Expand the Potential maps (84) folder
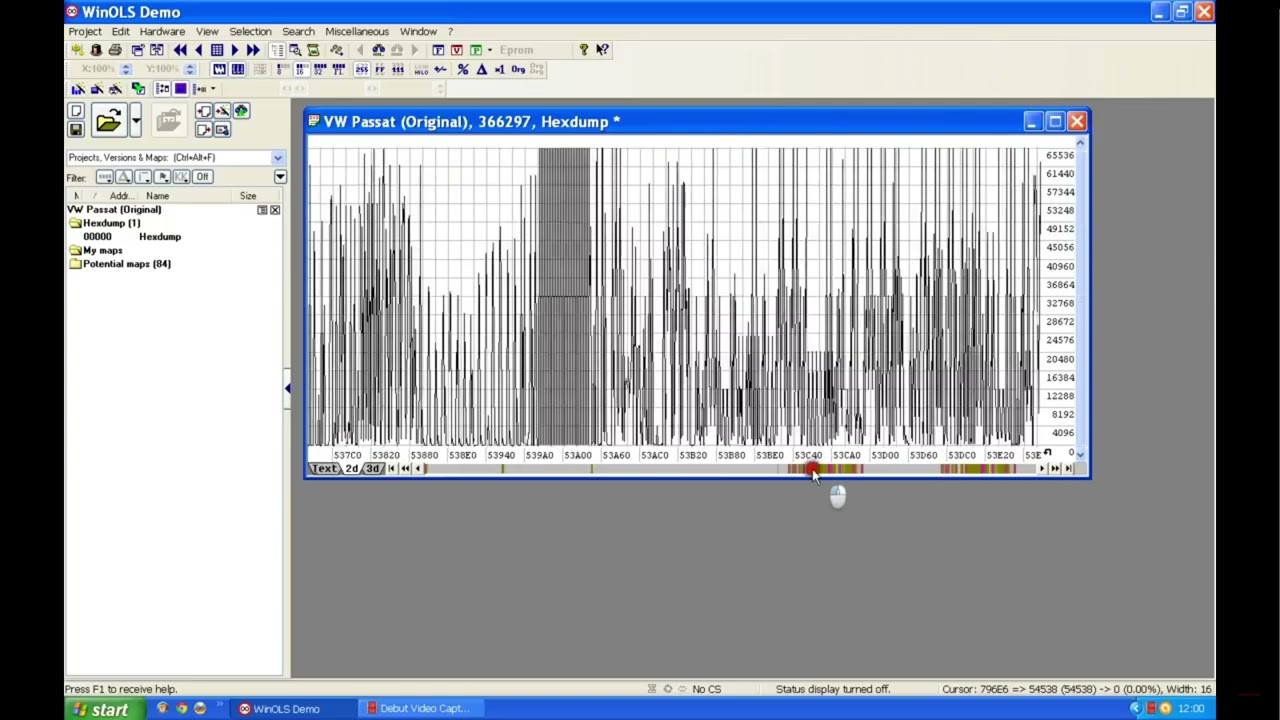 (x=120, y=264)
